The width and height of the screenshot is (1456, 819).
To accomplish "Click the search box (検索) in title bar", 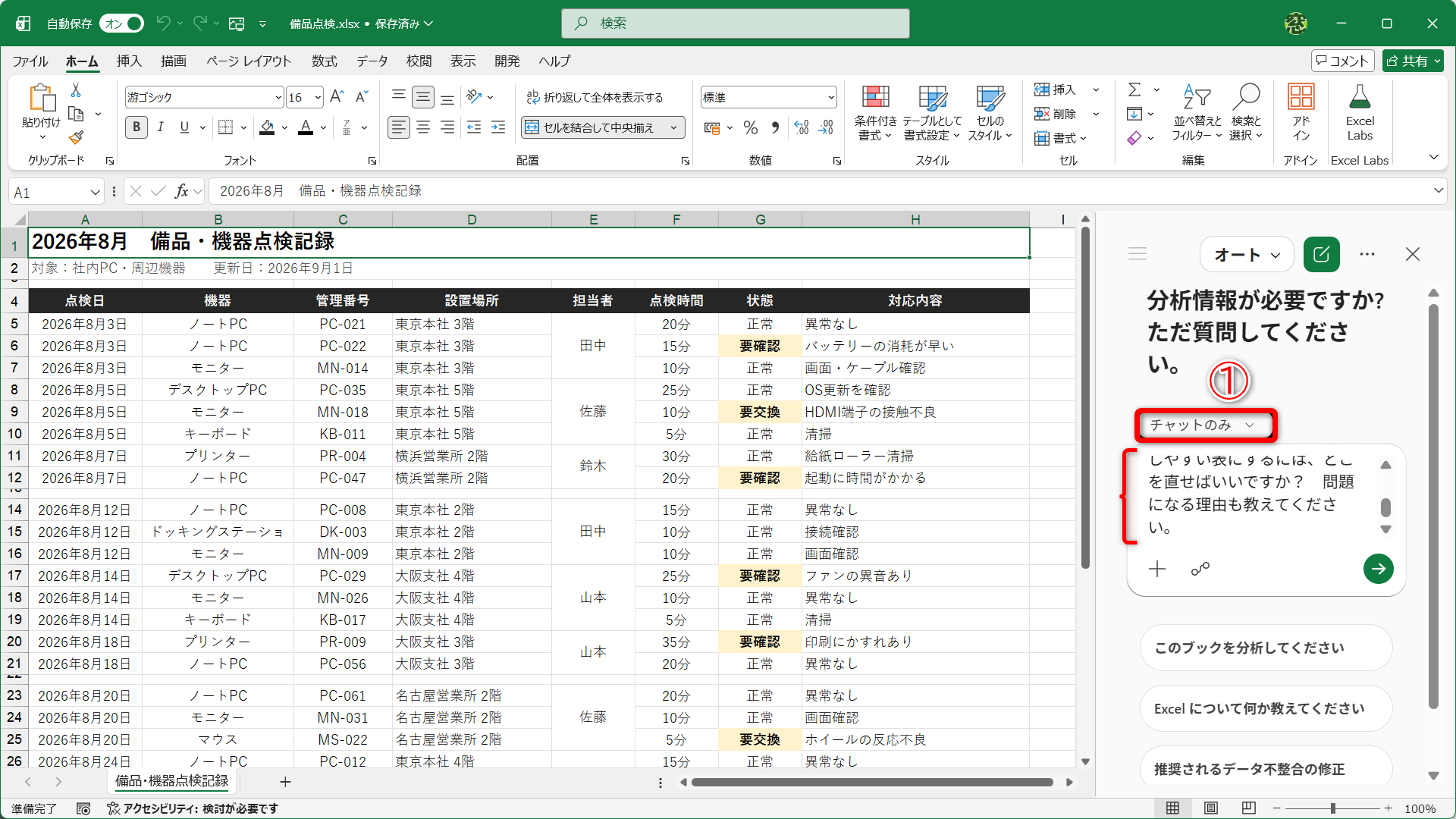I will click(736, 24).
